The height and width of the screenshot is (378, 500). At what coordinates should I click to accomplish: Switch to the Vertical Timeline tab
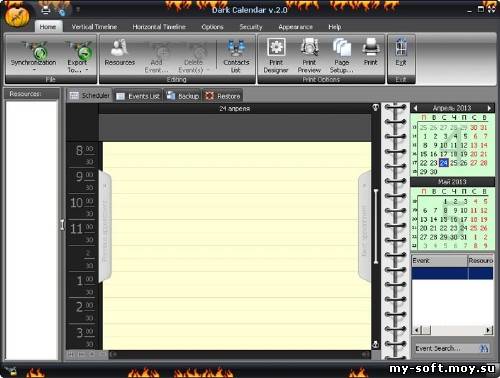94,27
